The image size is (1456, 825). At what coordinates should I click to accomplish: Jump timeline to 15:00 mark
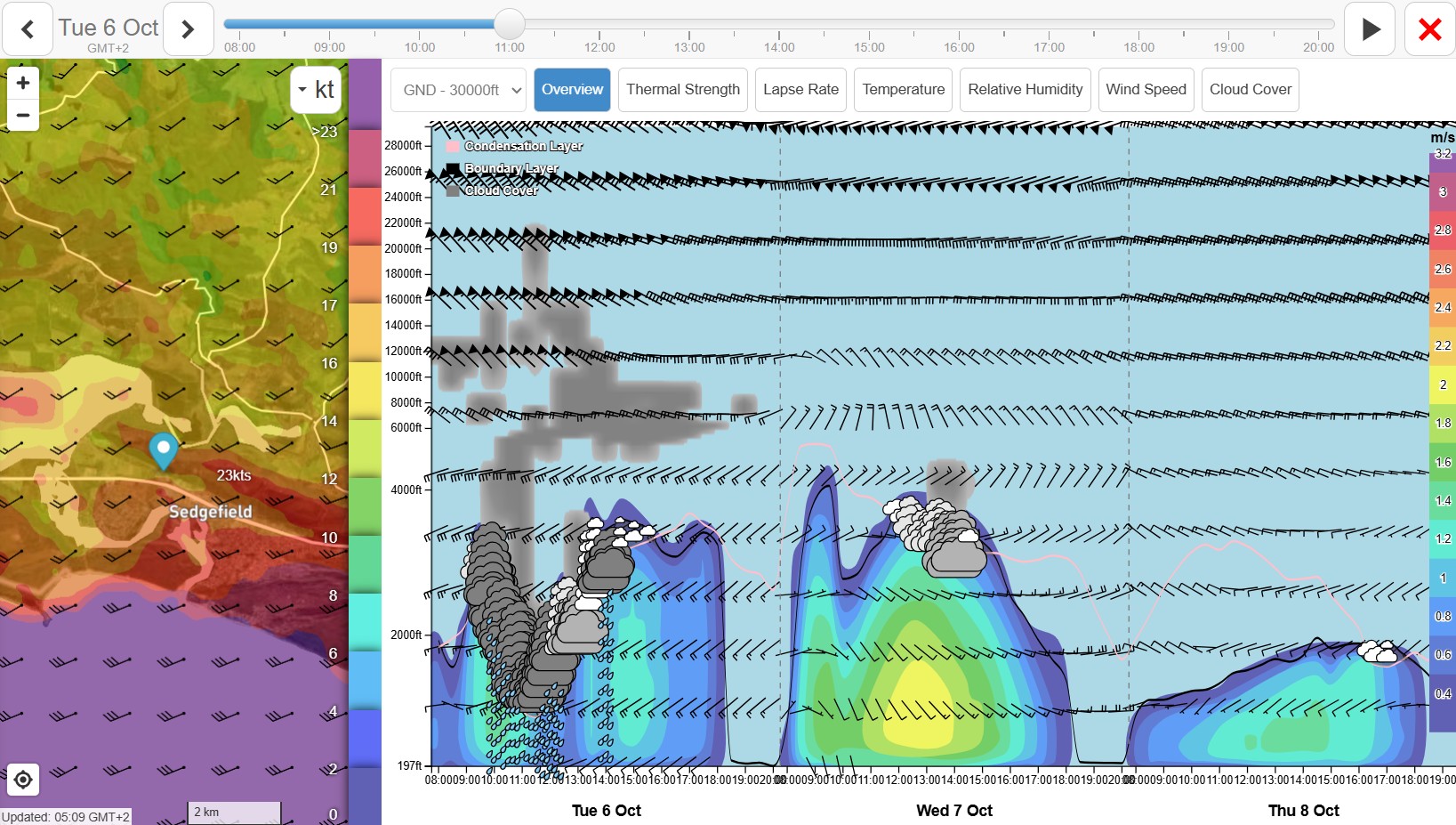869,47
